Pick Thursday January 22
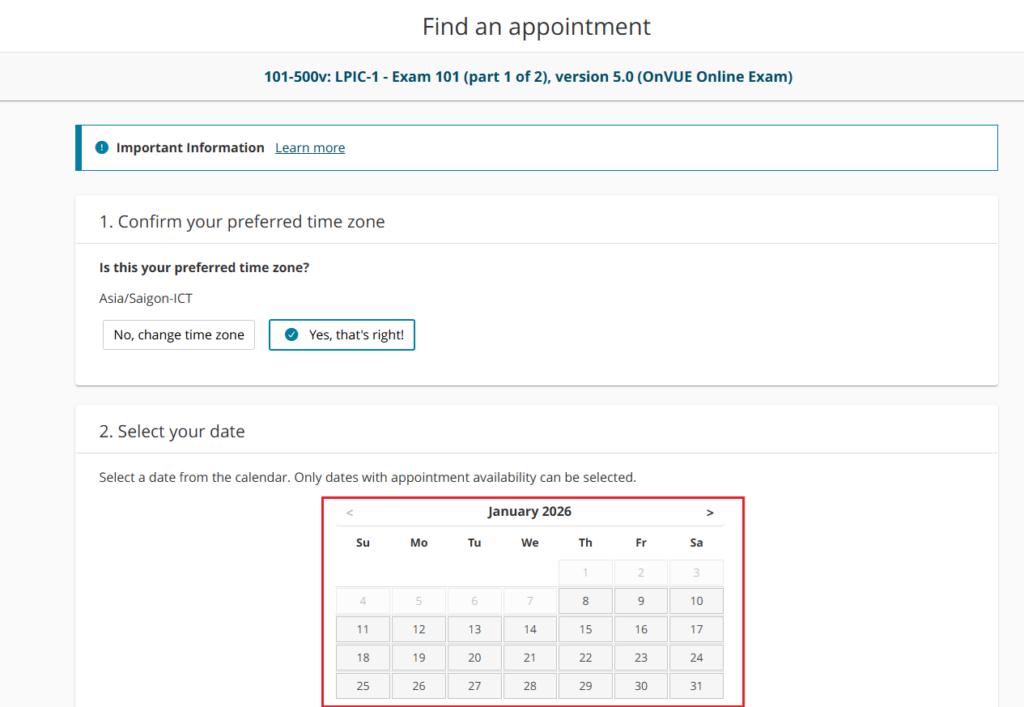Screen dimensions: 1024x707 pos(585,658)
